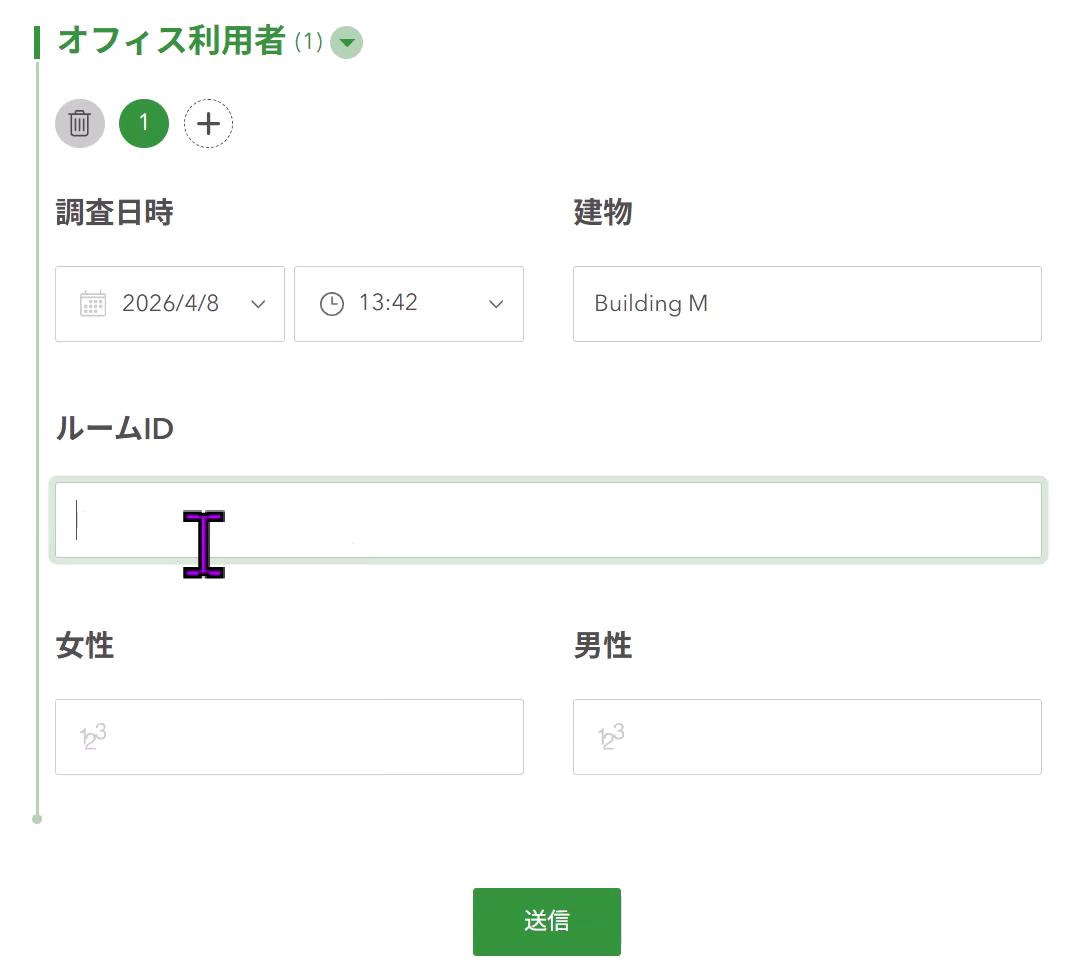Click the clock icon in the time field

(x=331, y=304)
